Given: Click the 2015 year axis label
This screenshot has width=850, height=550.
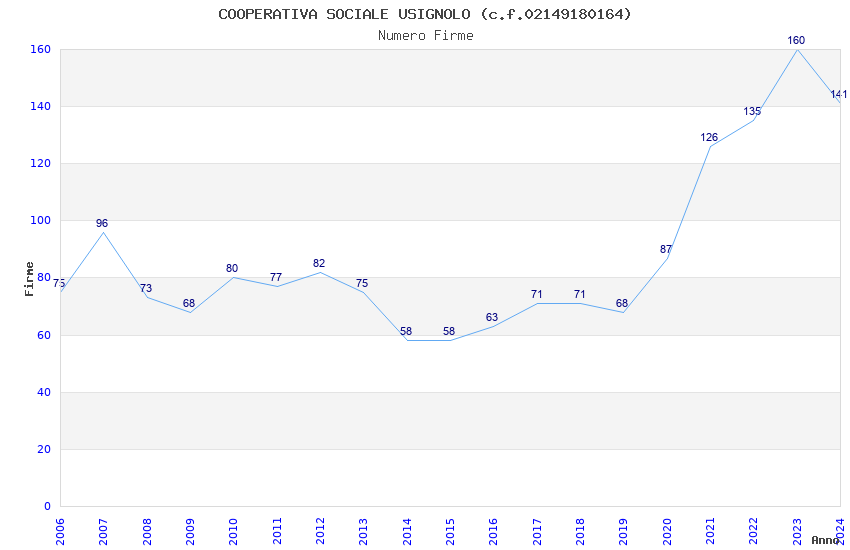Looking at the screenshot, I should (450, 532).
